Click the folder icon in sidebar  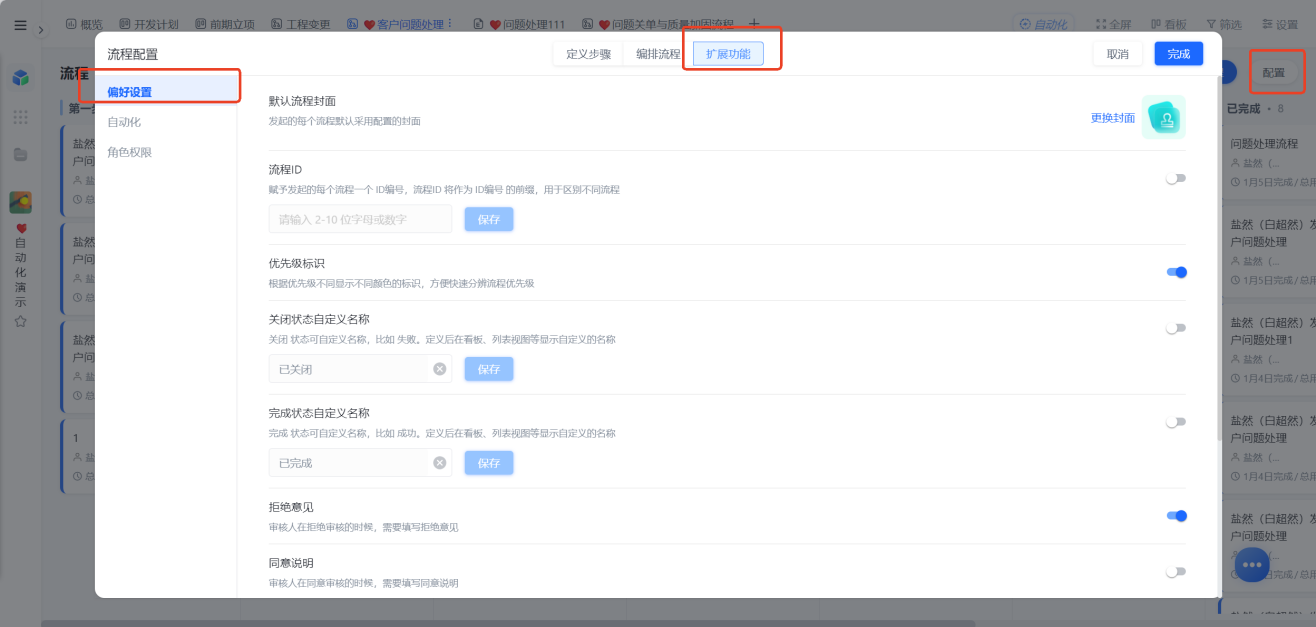[20, 154]
